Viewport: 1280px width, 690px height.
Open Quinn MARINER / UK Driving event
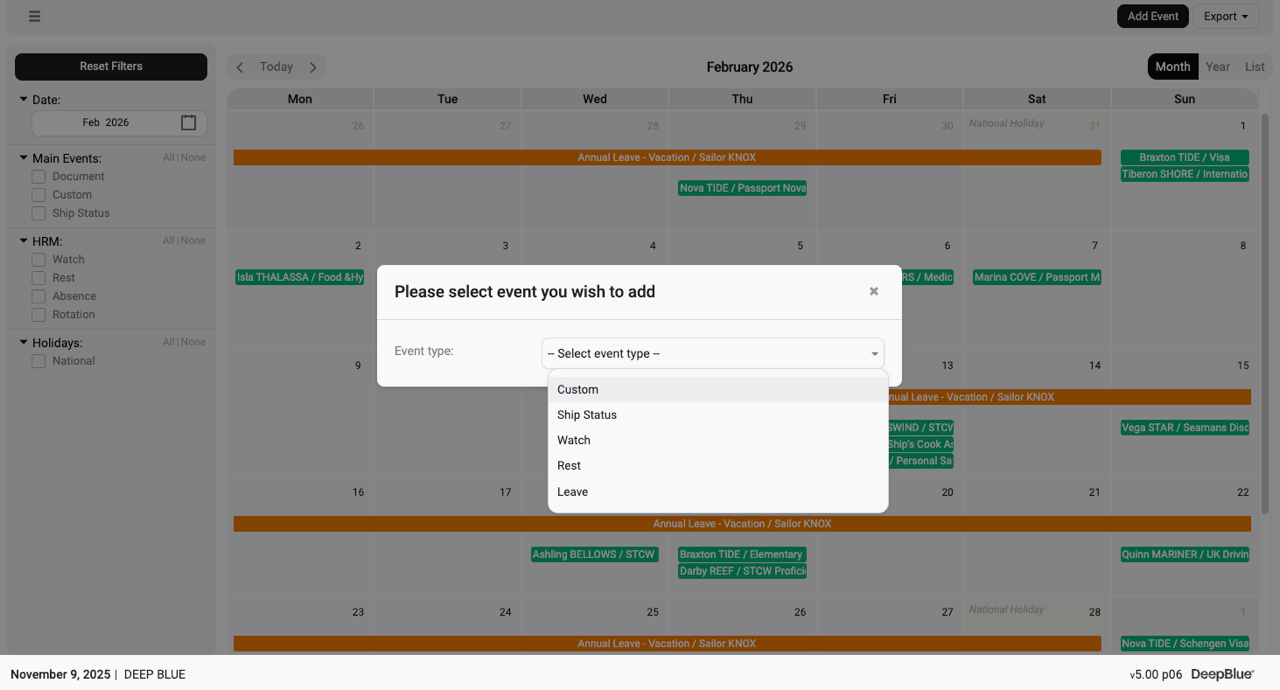(x=1185, y=554)
